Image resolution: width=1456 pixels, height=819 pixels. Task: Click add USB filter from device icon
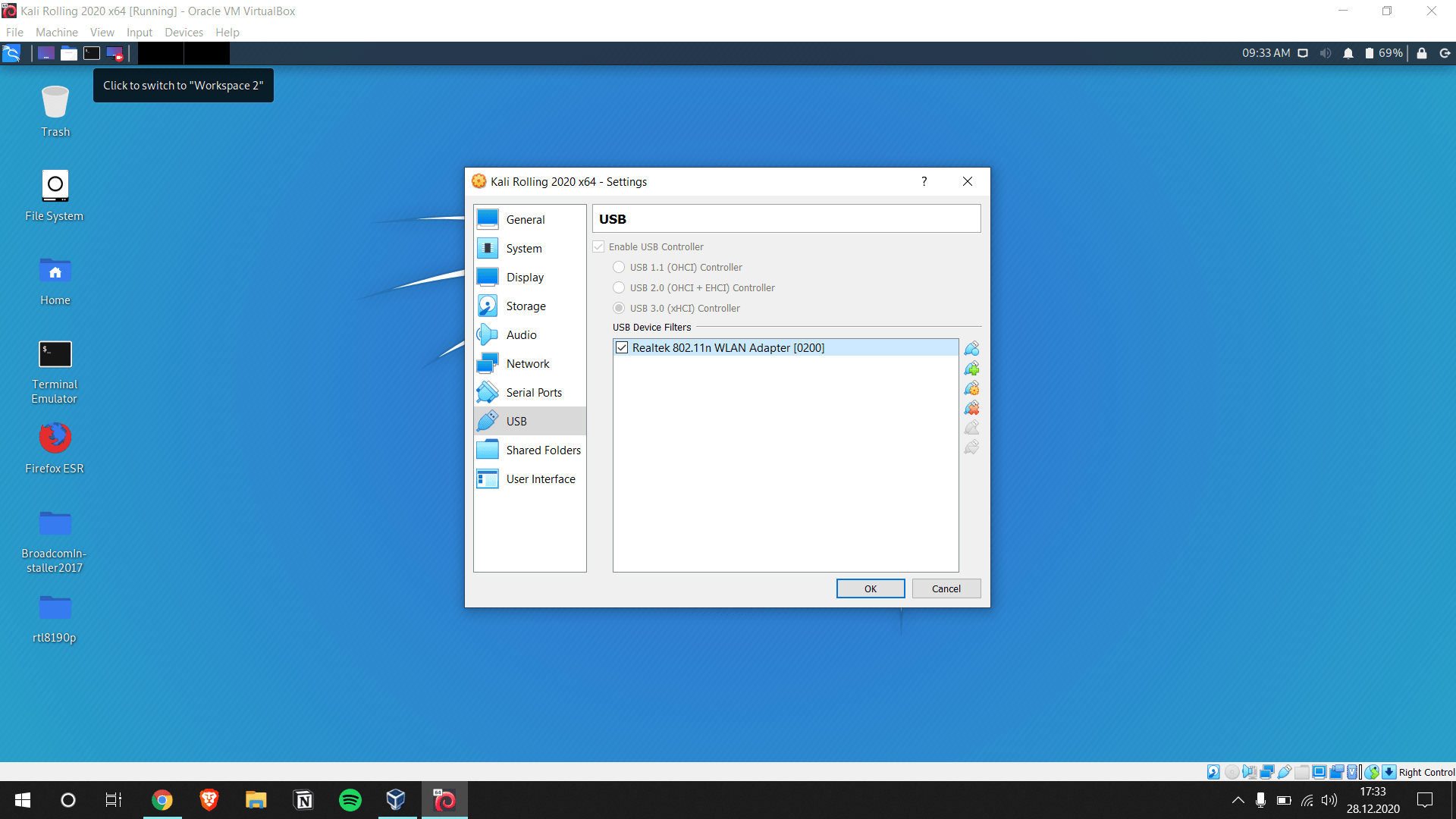(x=971, y=369)
